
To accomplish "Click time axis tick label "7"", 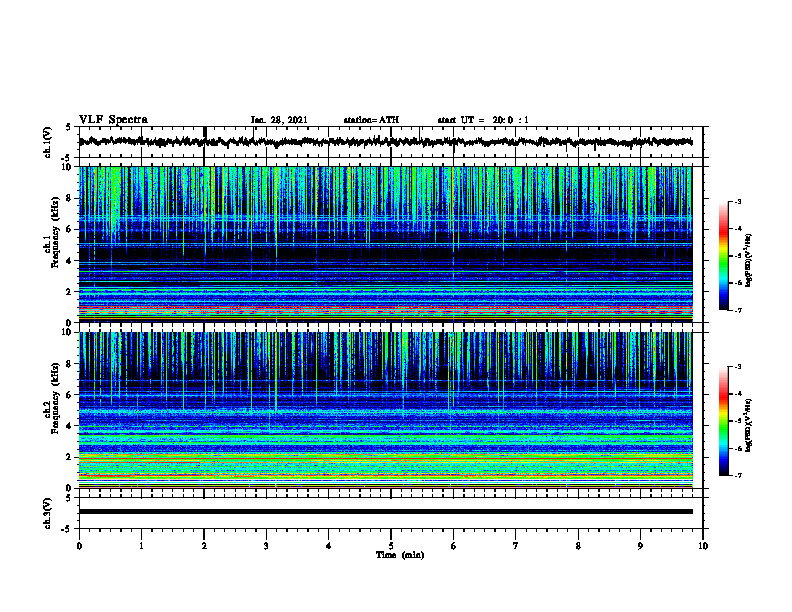I will (x=516, y=546).
